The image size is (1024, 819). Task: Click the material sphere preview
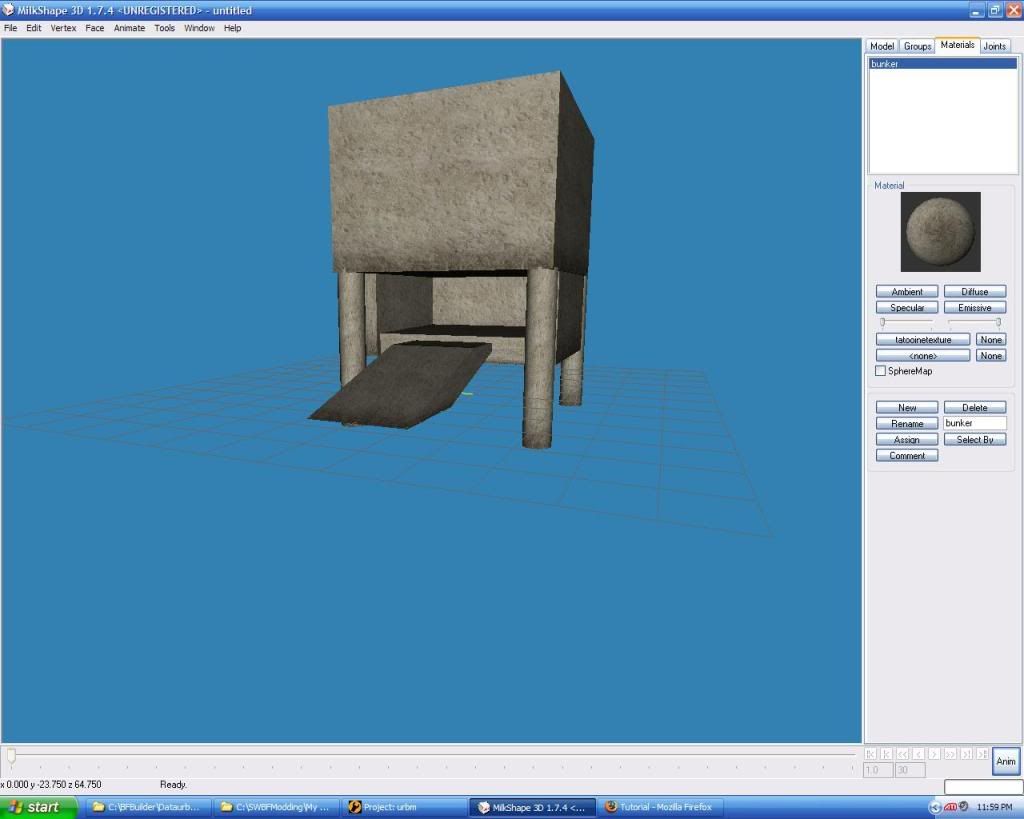(x=940, y=231)
